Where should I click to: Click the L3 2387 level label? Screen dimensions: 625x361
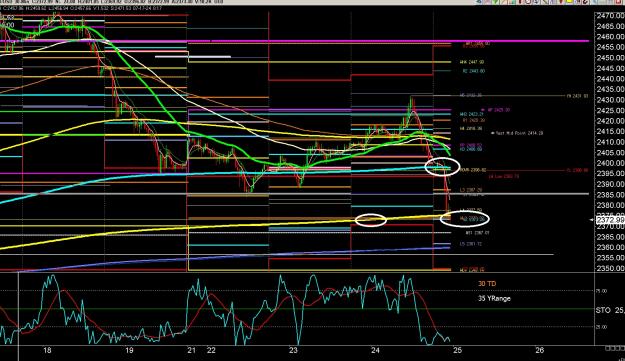coord(471,190)
